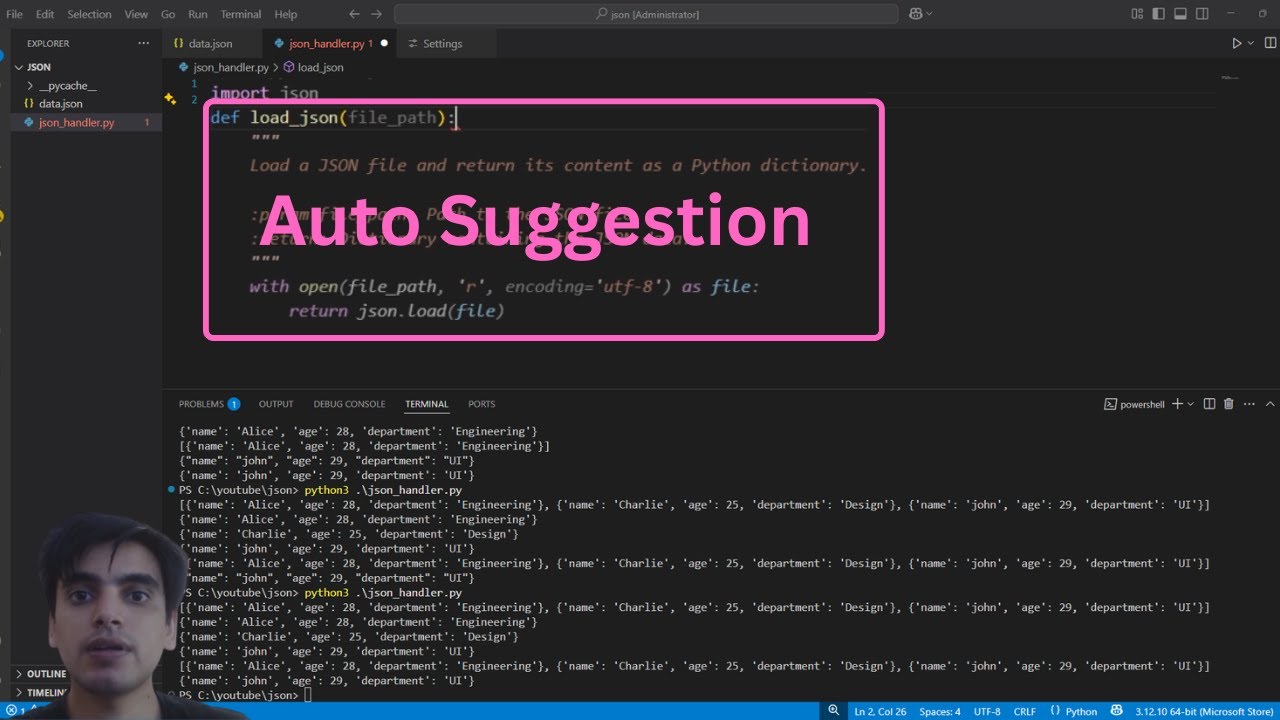This screenshot has width=1280, height=720.
Task: Switch to the data.json editor tab
Action: pos(212,44)
